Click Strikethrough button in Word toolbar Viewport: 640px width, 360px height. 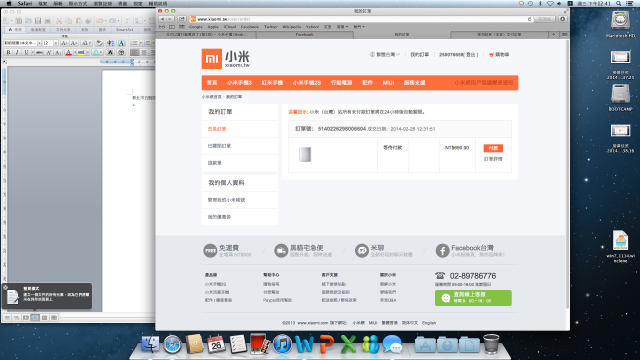point(39,52)
